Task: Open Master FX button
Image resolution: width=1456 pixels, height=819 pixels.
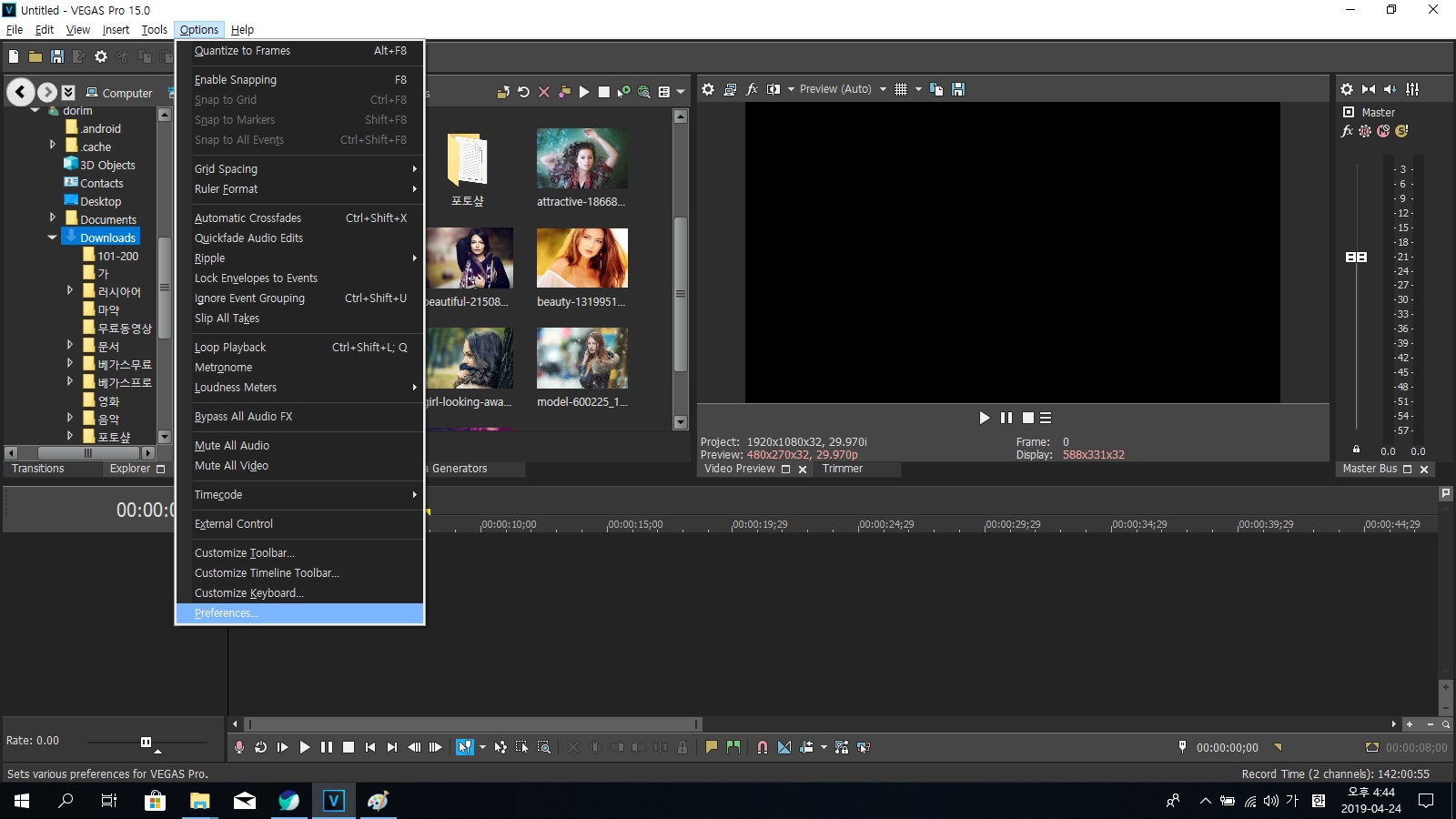Action: coord(1347,131)
